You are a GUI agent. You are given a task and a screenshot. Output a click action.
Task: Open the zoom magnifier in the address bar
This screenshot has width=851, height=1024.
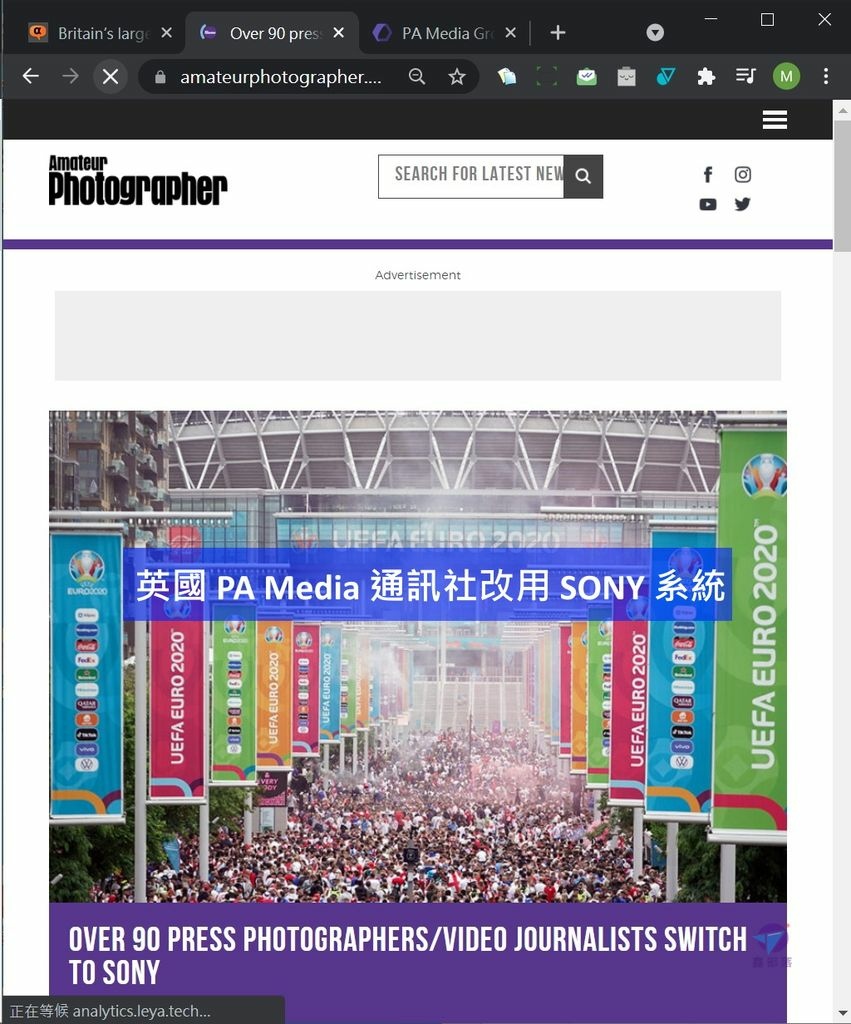pos(417,76)
